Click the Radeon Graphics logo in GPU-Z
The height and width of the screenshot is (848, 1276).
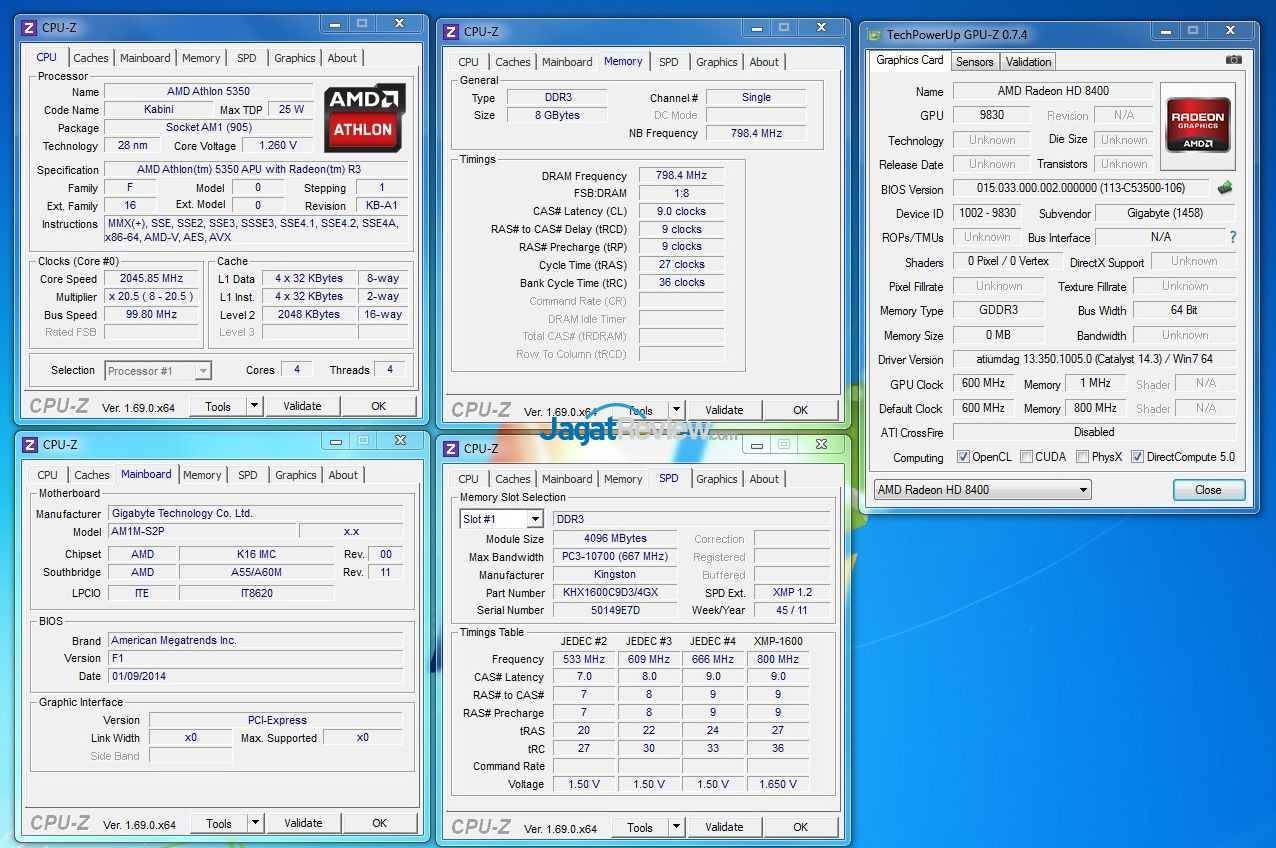(x=1197, y=126)
